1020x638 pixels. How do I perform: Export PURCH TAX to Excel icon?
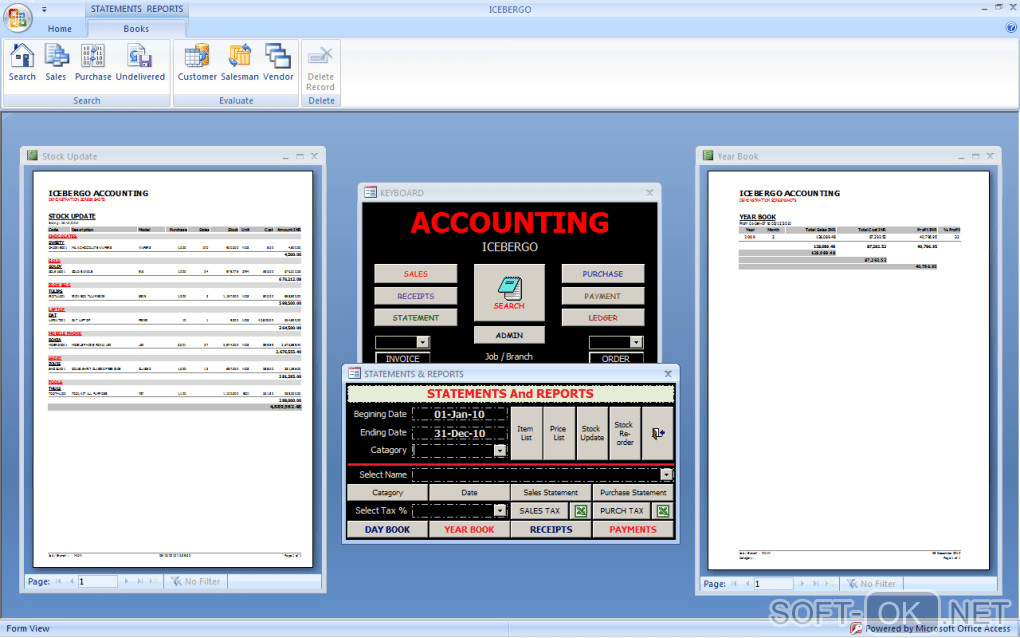click(x=663, y=511)
